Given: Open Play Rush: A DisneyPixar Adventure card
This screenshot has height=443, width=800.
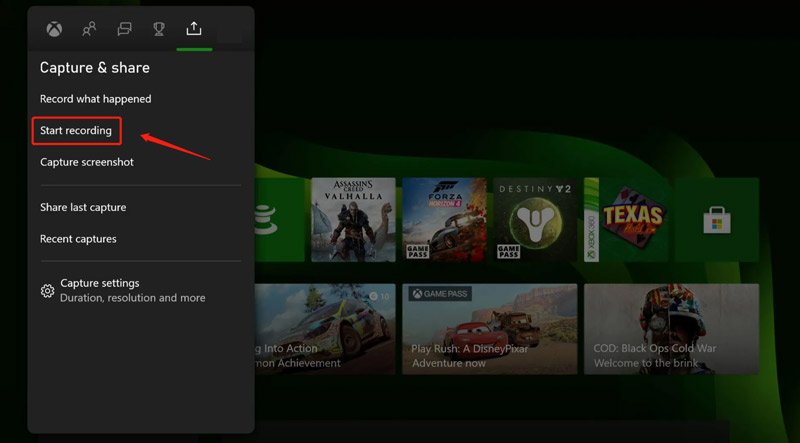Looking at the screenshot, I should click(x=490, y=329).
